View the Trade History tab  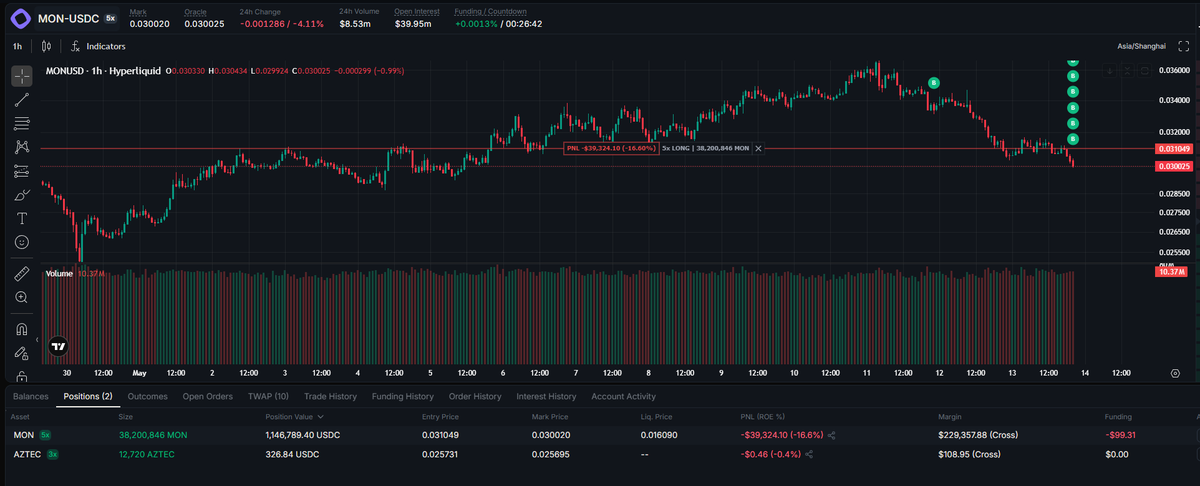coord(330,397)
